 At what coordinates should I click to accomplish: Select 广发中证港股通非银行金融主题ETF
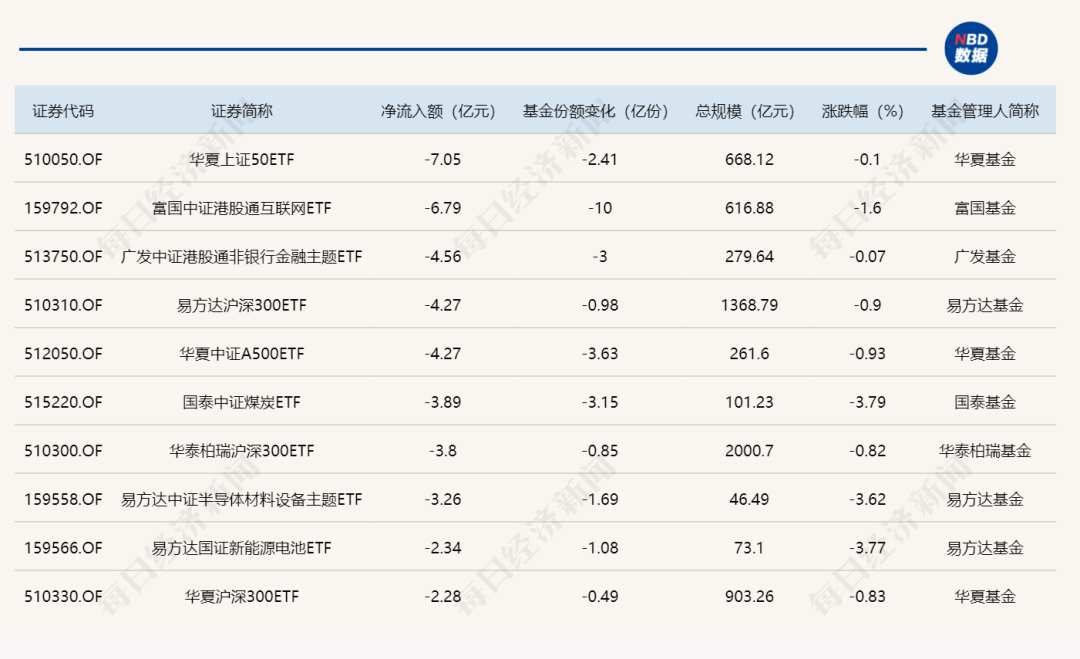tap(241, 257)
